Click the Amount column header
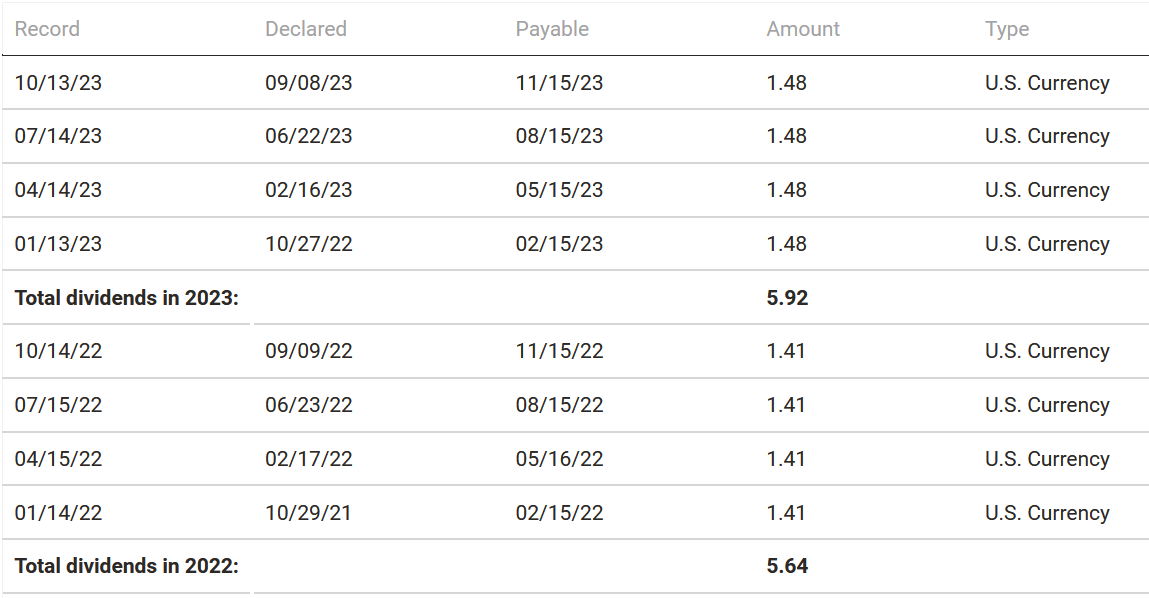 pyautogui.click(x=803, y=29)
